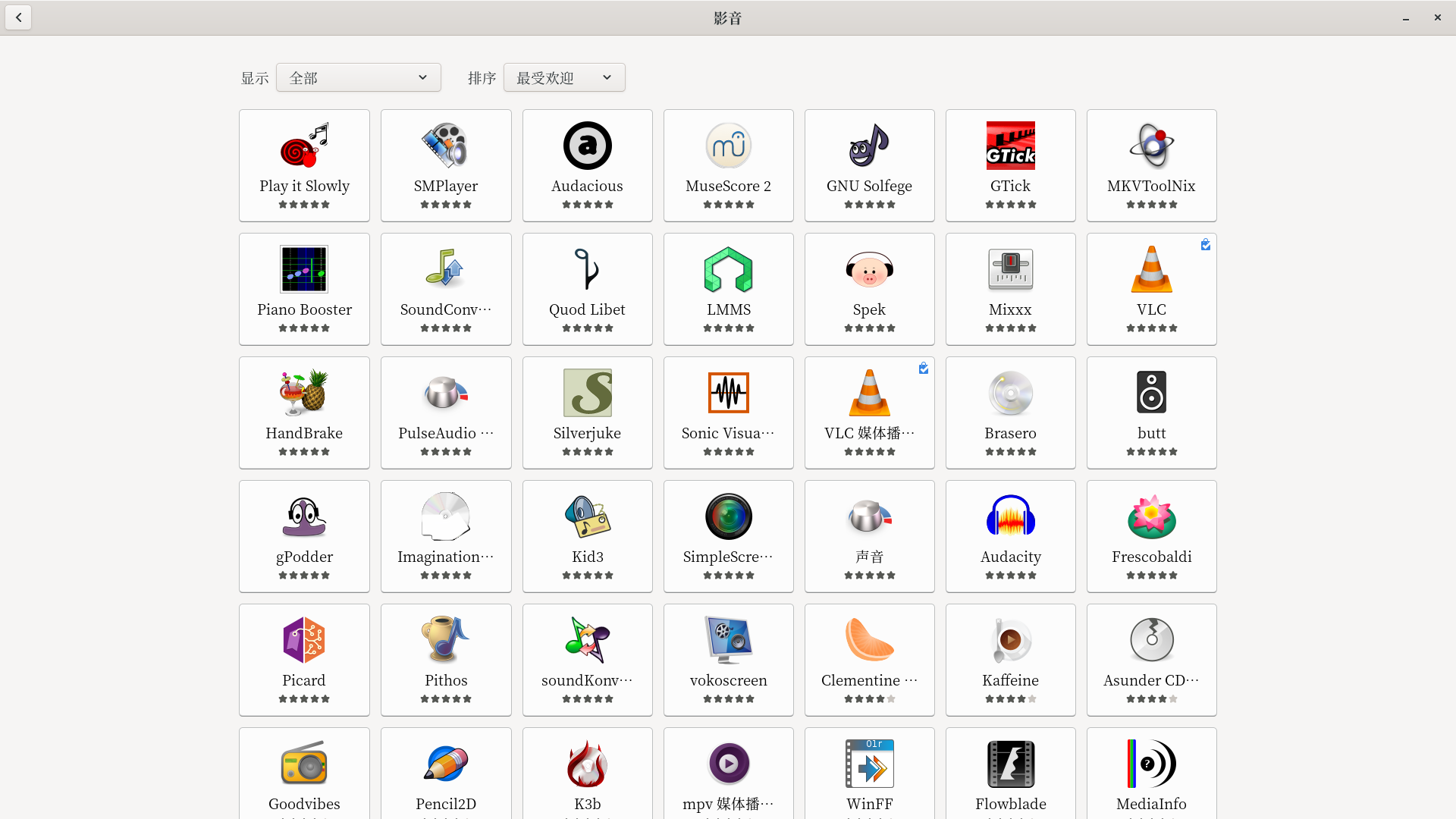Viewport: 1456px width, 819px height.
Task: Open the WinFF converter icon
Action: [x=870, y=763]
